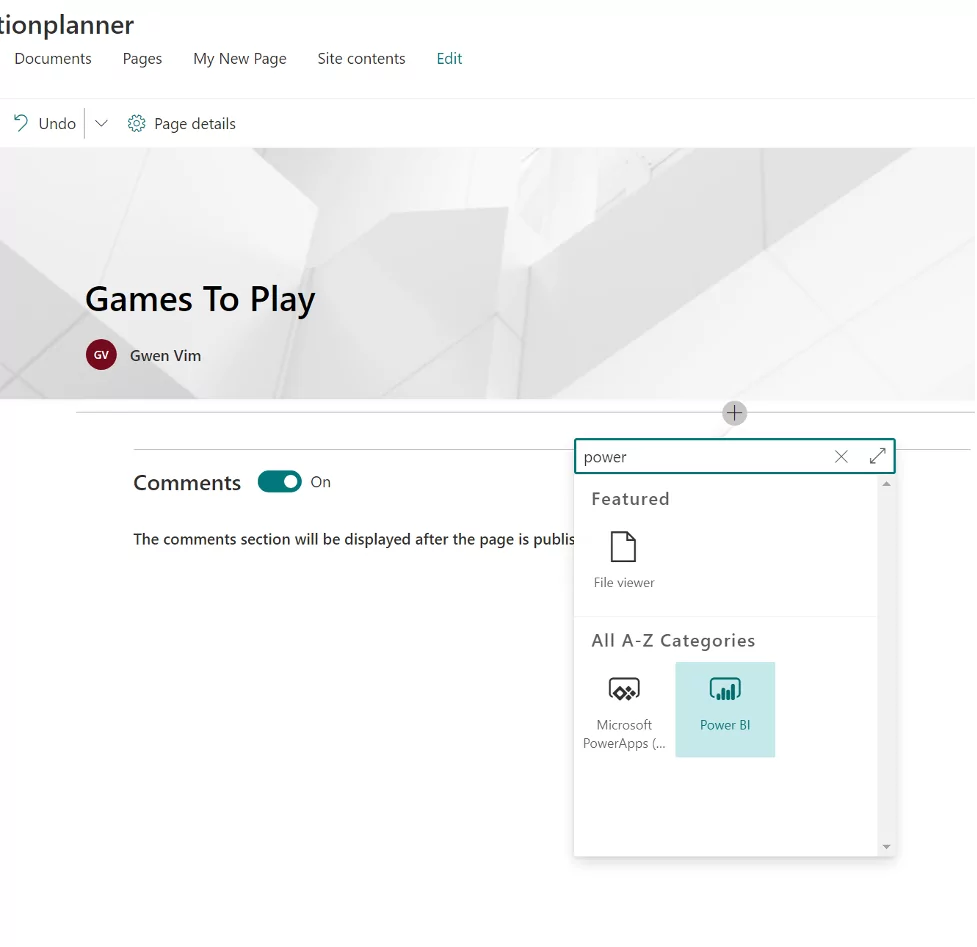Click the site title ending in 'tionplanner'
Screen dimensions: 977x947
[67, 25]
